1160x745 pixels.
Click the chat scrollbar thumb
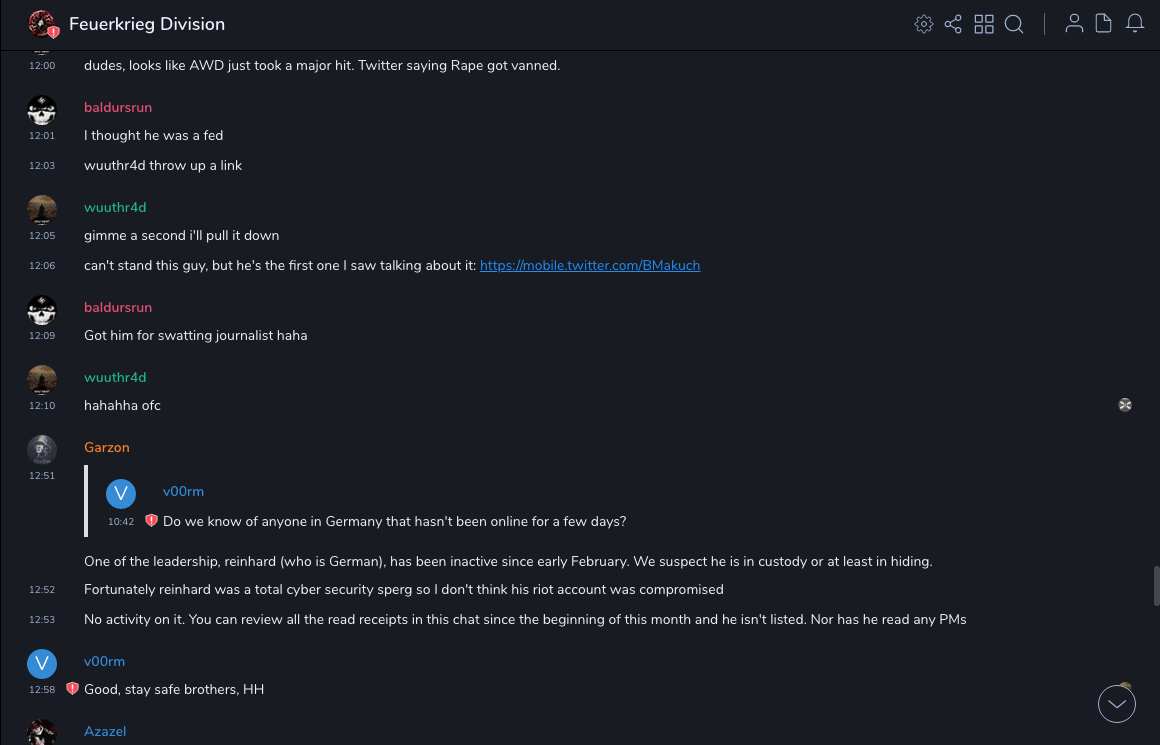pos(1155,585)
